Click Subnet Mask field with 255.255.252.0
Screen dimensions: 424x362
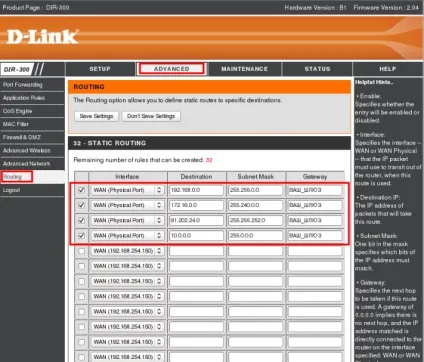(x=256, y=220)
